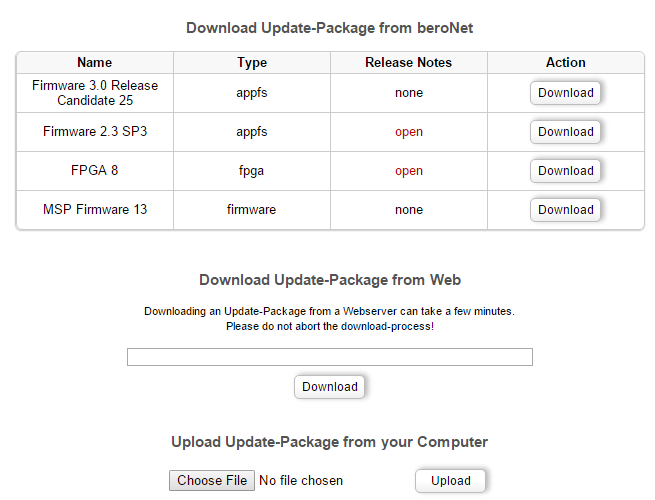Select the Firmware 2.3 SP3 name cell
Viewport: 655px width, 500px height.
(x=95, y=132)
